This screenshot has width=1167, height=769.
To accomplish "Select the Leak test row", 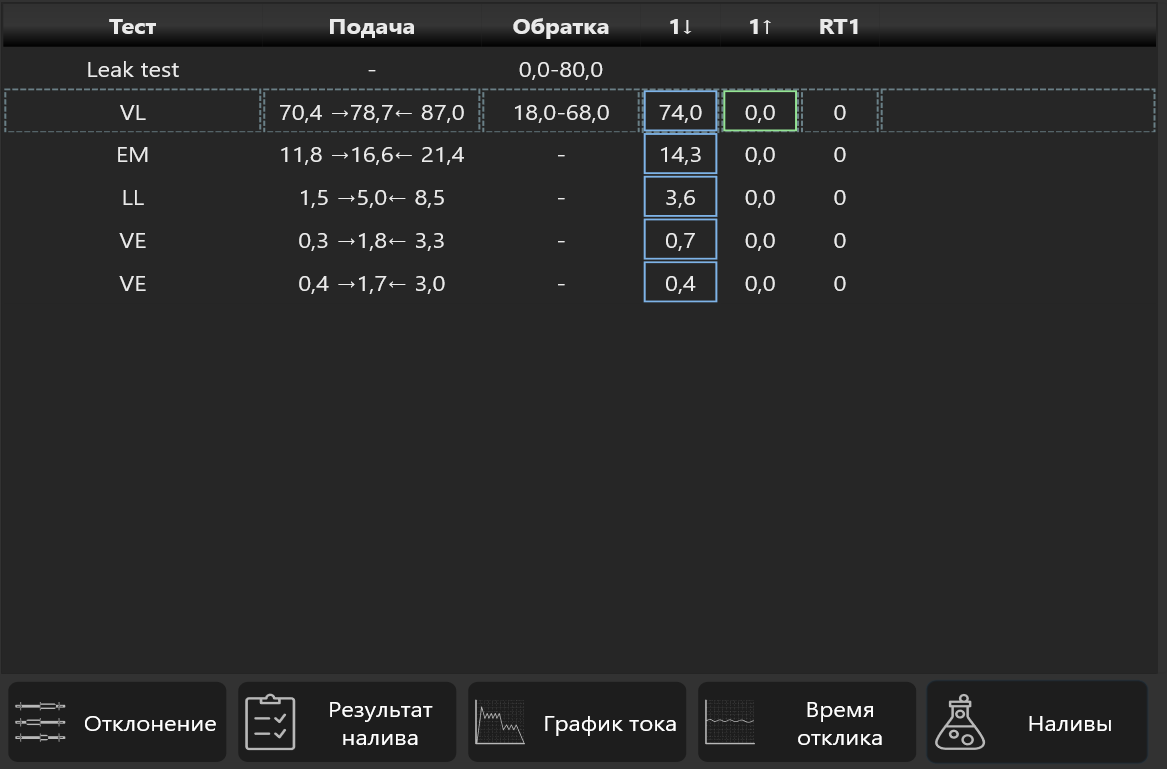I will pos(579,69).
